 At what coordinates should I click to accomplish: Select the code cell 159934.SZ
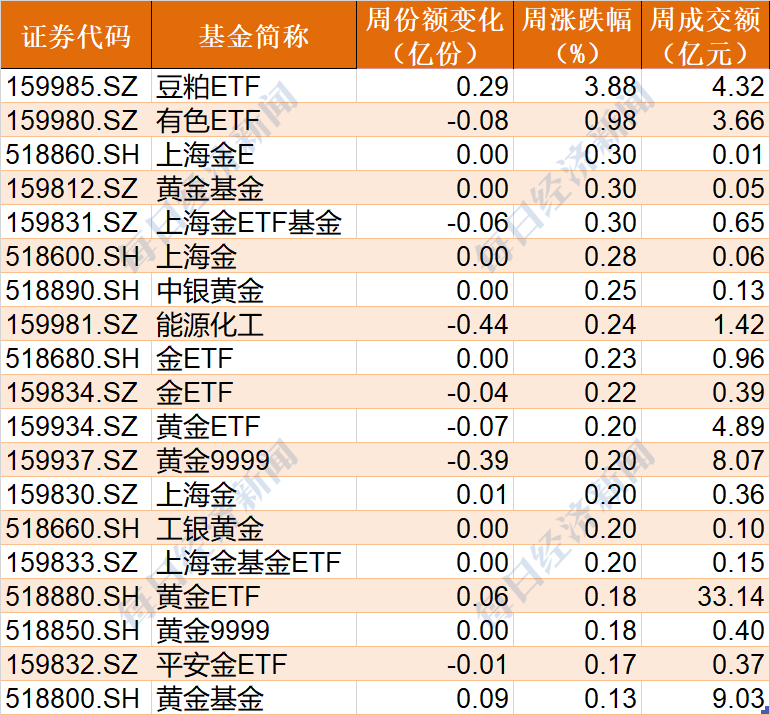[x=76, y=426]
